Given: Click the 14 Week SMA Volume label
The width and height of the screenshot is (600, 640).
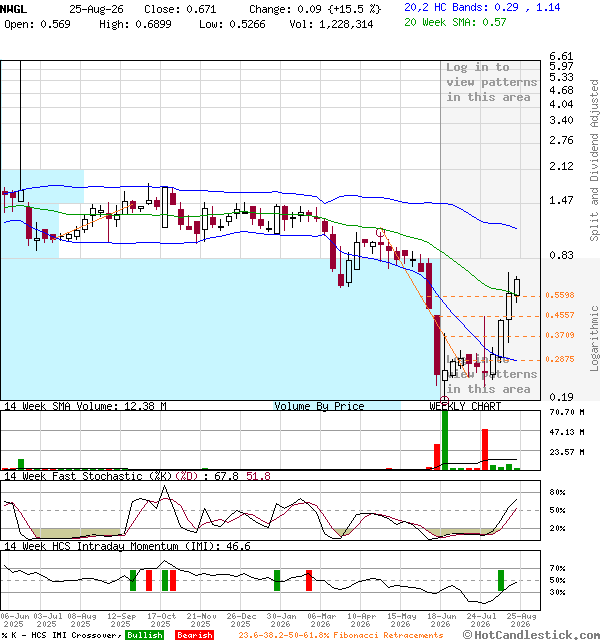Looking at the screenshot, I should [85, 406].
